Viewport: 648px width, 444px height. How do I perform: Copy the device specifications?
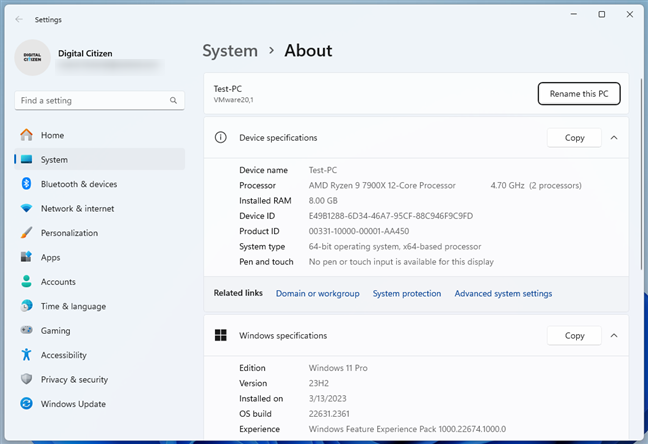574,138
